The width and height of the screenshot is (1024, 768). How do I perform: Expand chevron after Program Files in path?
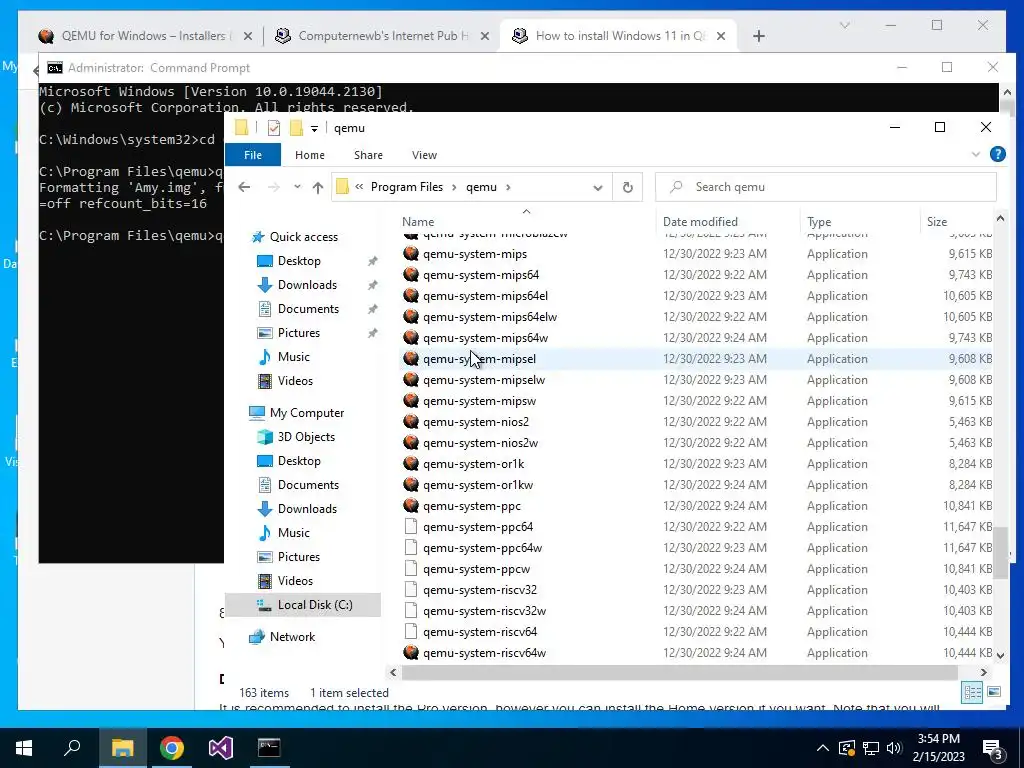click(455, 187)
